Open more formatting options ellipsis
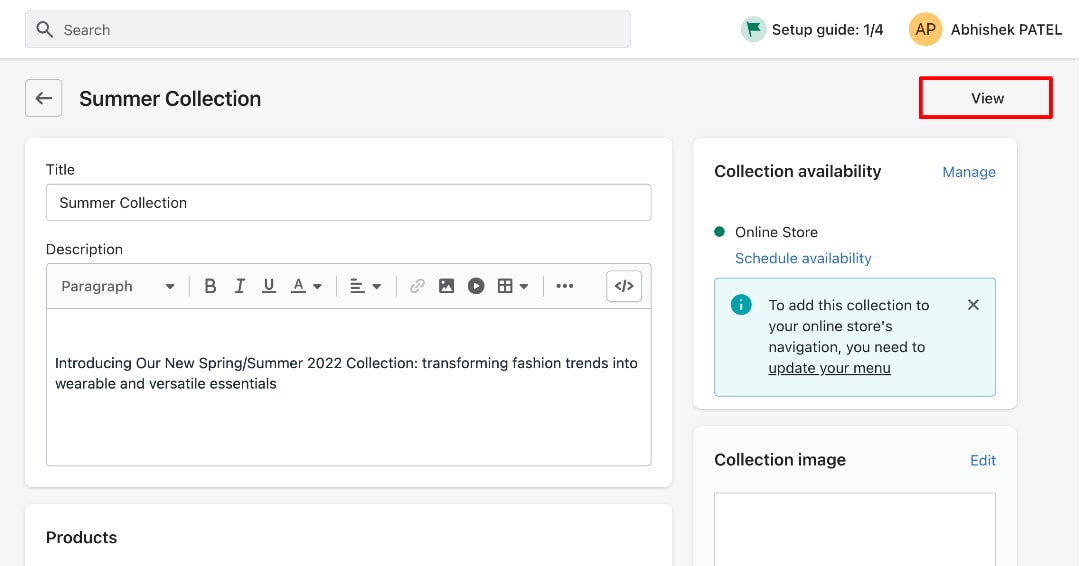The width and height of the screenshot is (1080, 566). [x=565, y=286]
